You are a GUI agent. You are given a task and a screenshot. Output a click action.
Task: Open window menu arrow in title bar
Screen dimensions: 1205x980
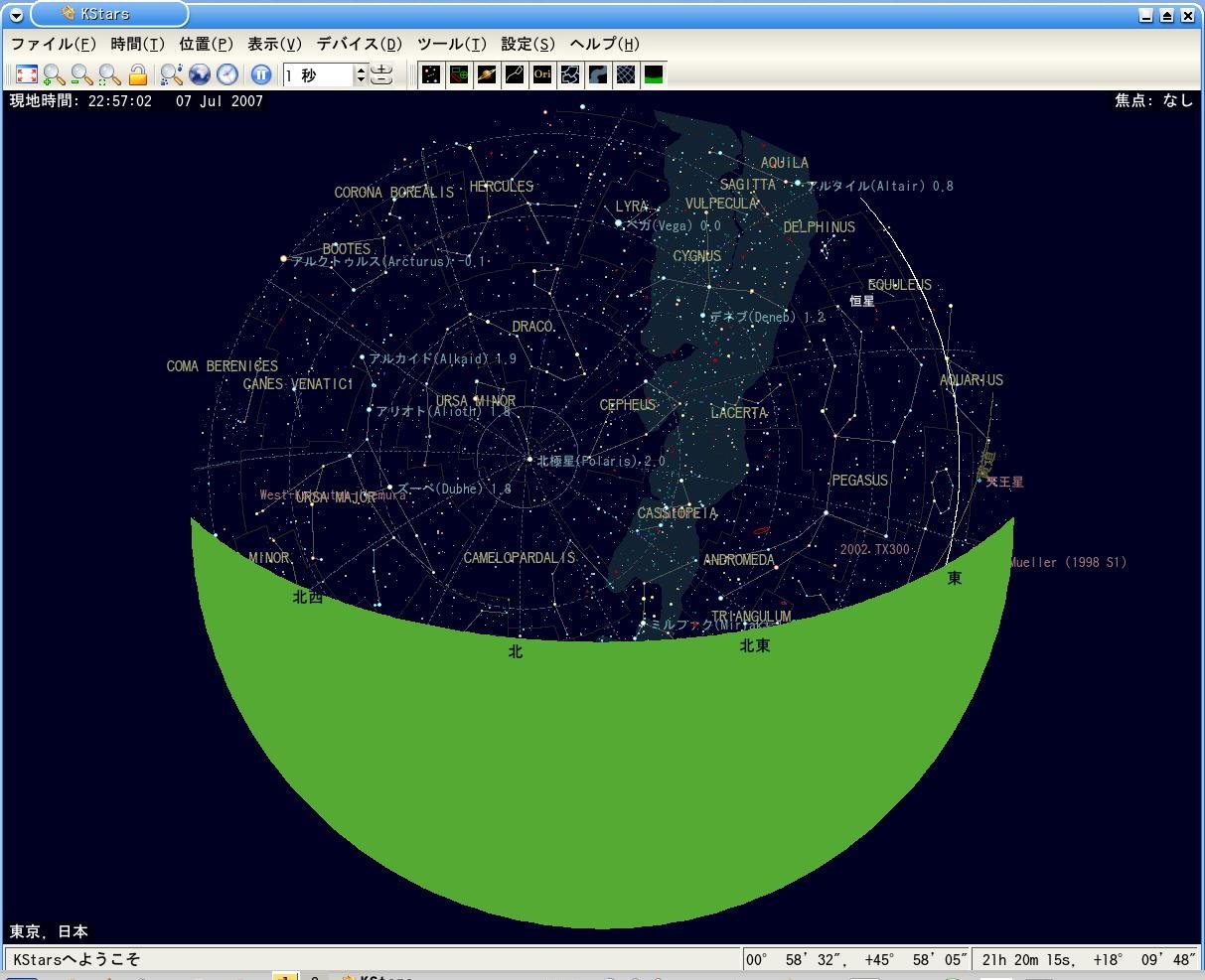[x=15, y=15]
